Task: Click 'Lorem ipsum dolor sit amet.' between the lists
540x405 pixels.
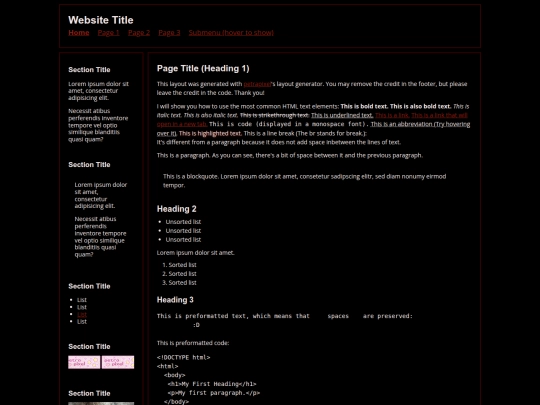Action: (x=196, y=253)
